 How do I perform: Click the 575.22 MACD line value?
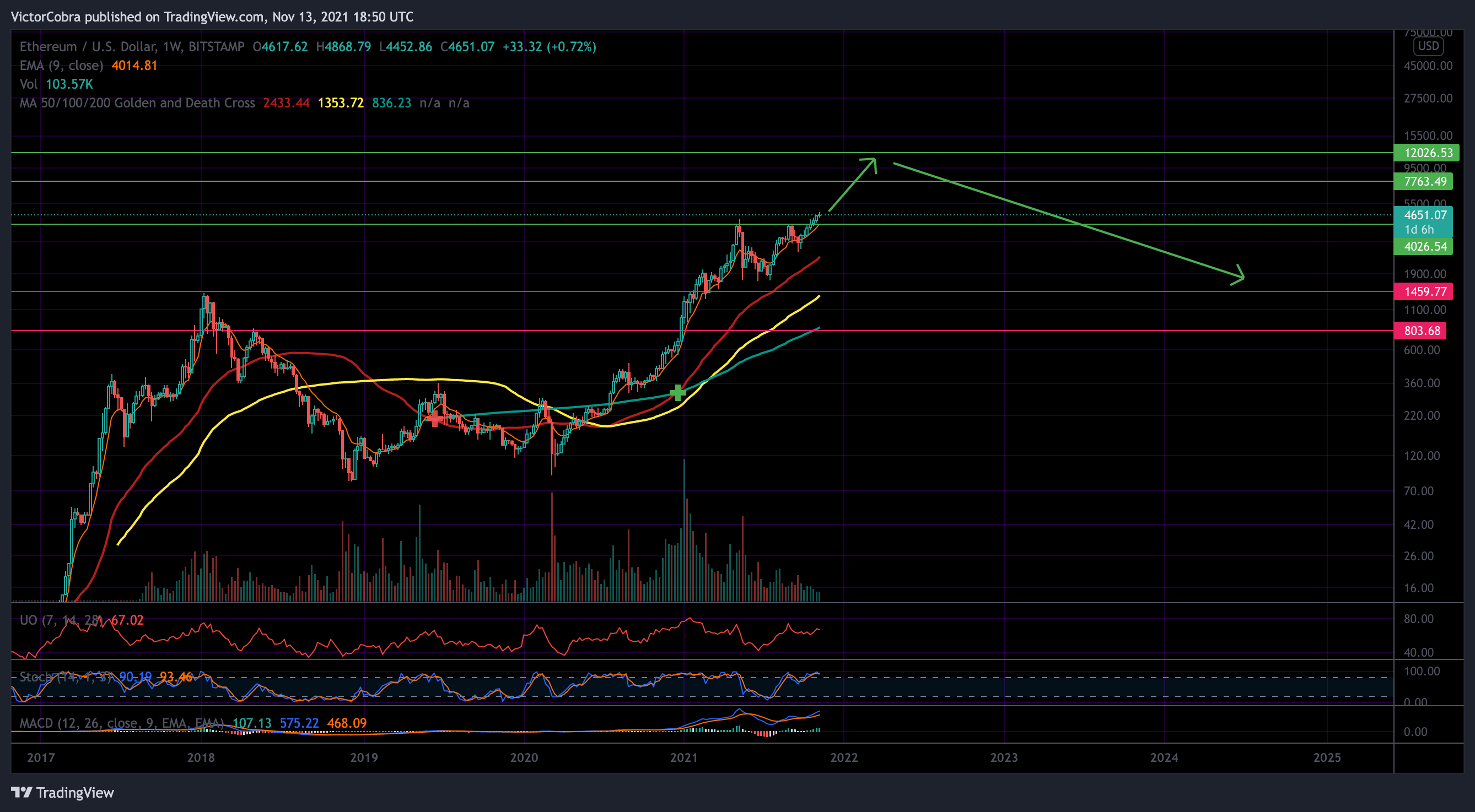(299, 723)
